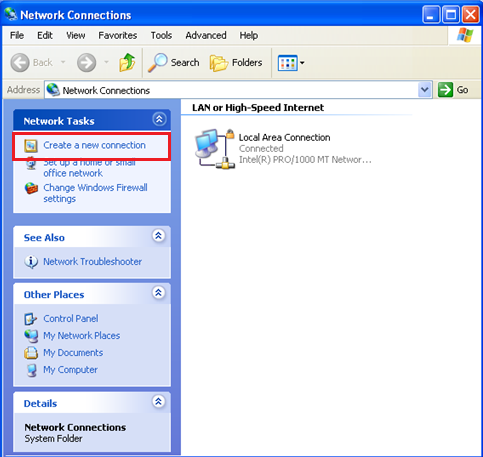Image resolution: width=483 pixels, height=457 pixels.
Task: Click the address bar Network Connections icon
Action: pos(53,90)
